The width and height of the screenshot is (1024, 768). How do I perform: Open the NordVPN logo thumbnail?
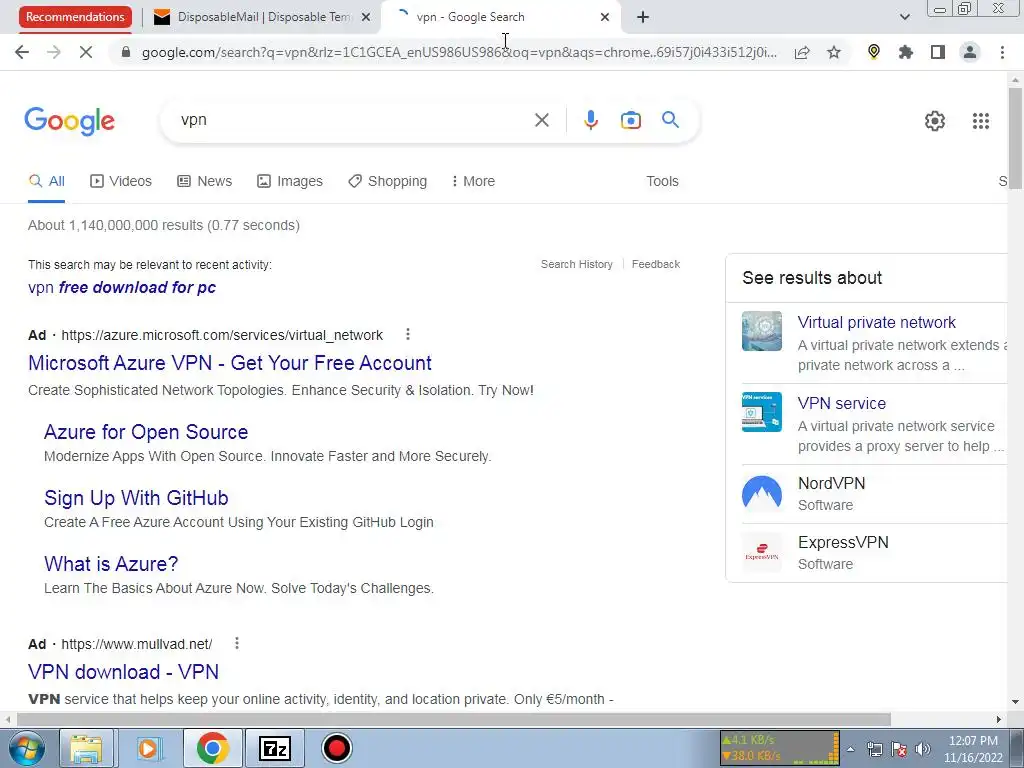tap(761, 493)
